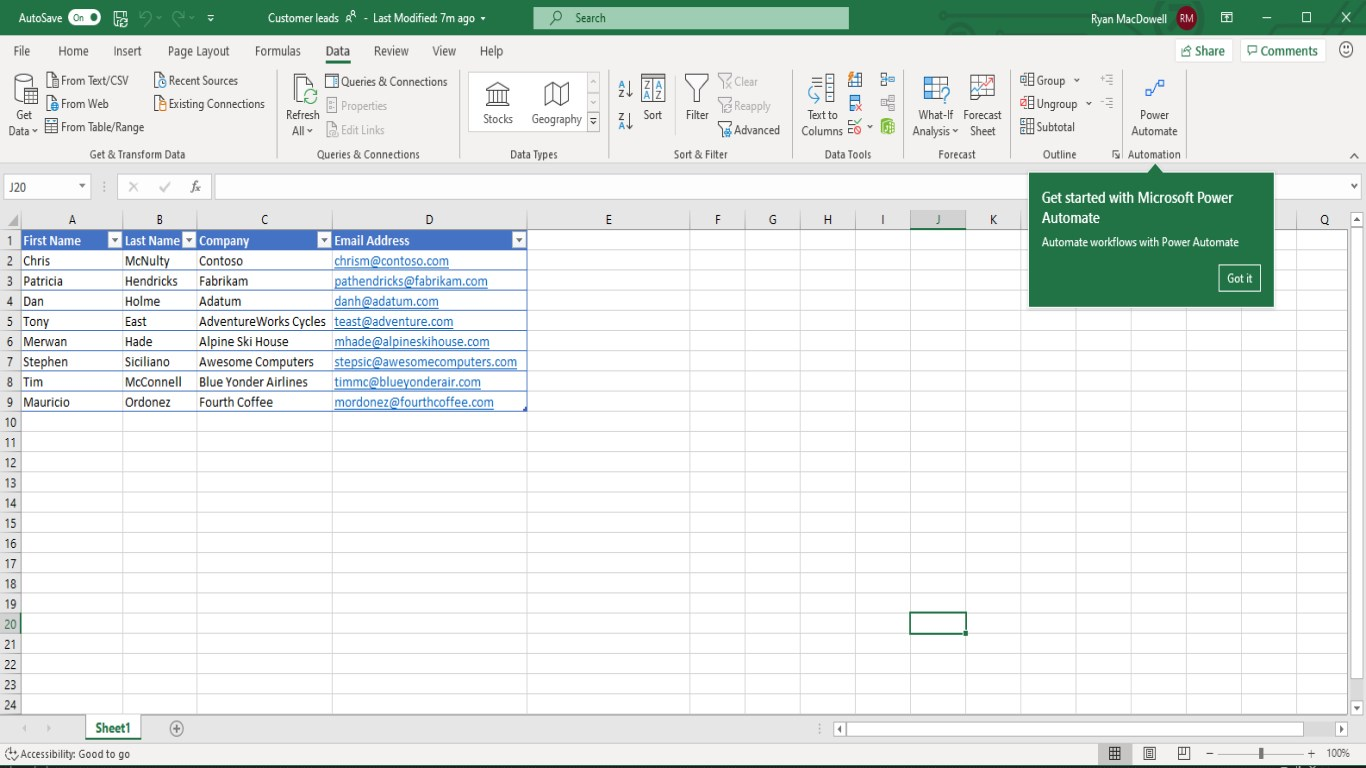Select the Geography data type
The image size is (1366, 768).
coord(556,100)
